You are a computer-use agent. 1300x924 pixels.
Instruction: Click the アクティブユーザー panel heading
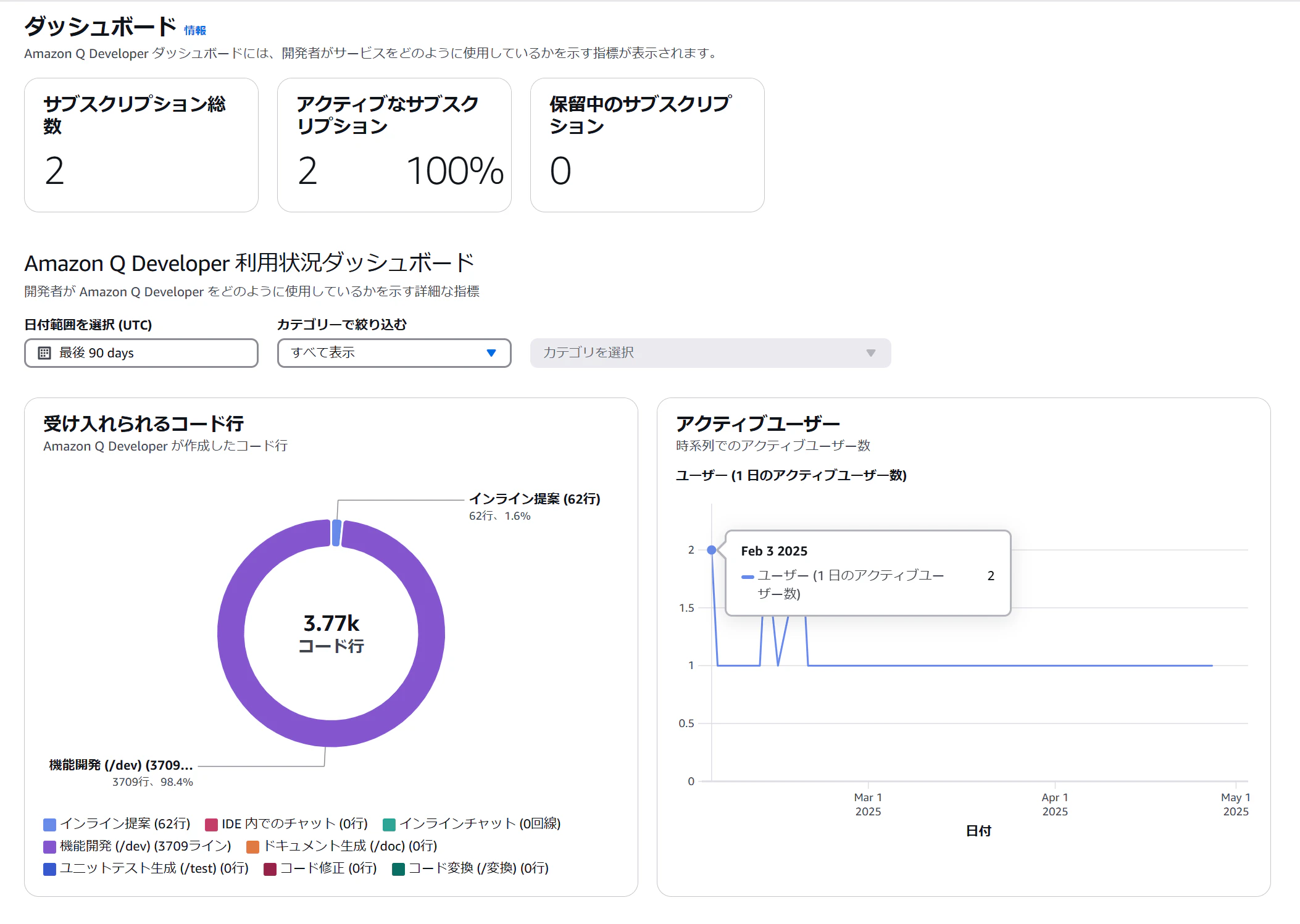coord(758,424)
